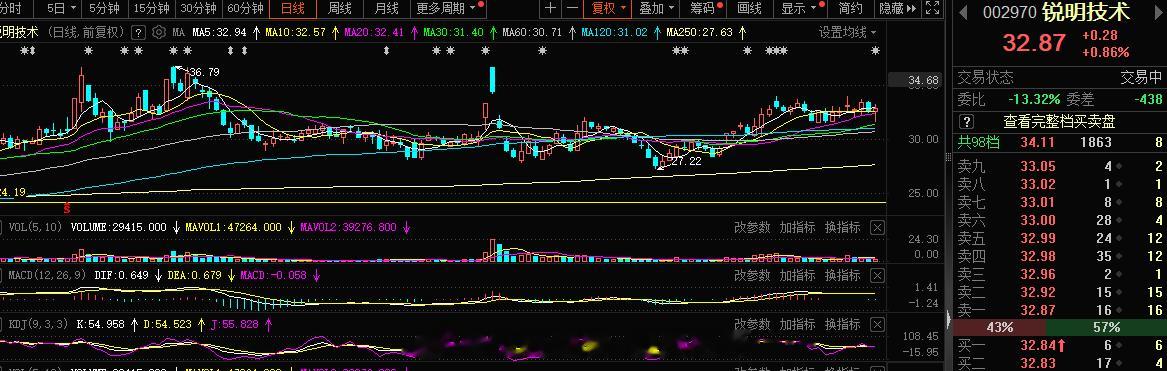This screenshot has height=371, width=1167.
Task: Click 改参数 in KDJ panel
Action: pyautogui.click(x=752, y=325)
